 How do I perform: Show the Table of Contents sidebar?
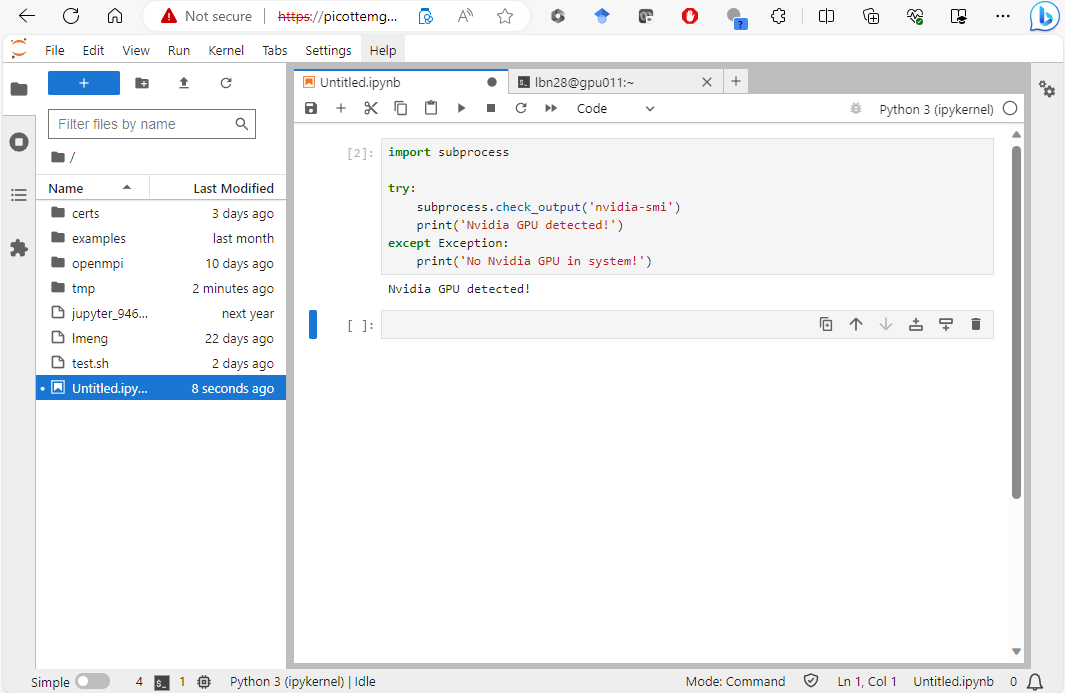(x=19, y=195)
